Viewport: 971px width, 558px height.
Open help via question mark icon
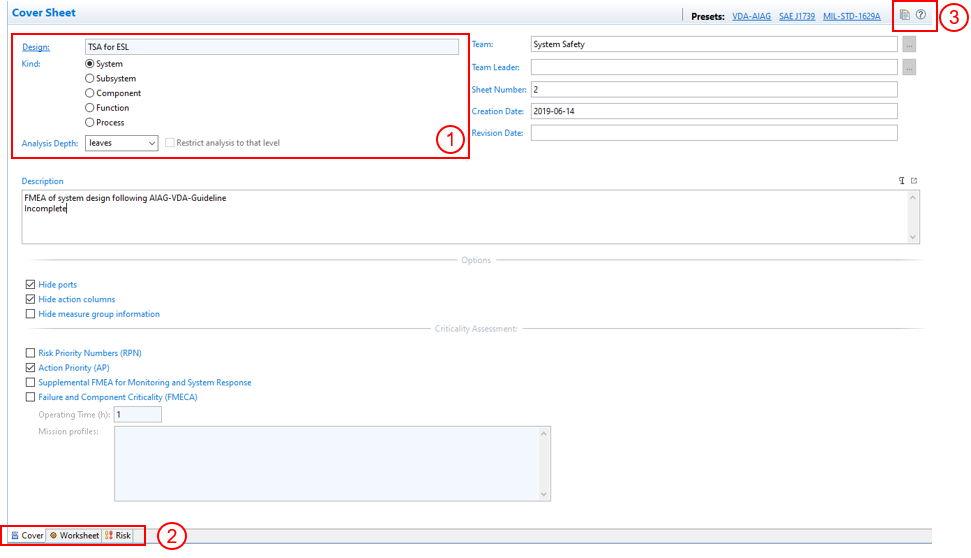[x=921, y=15]
